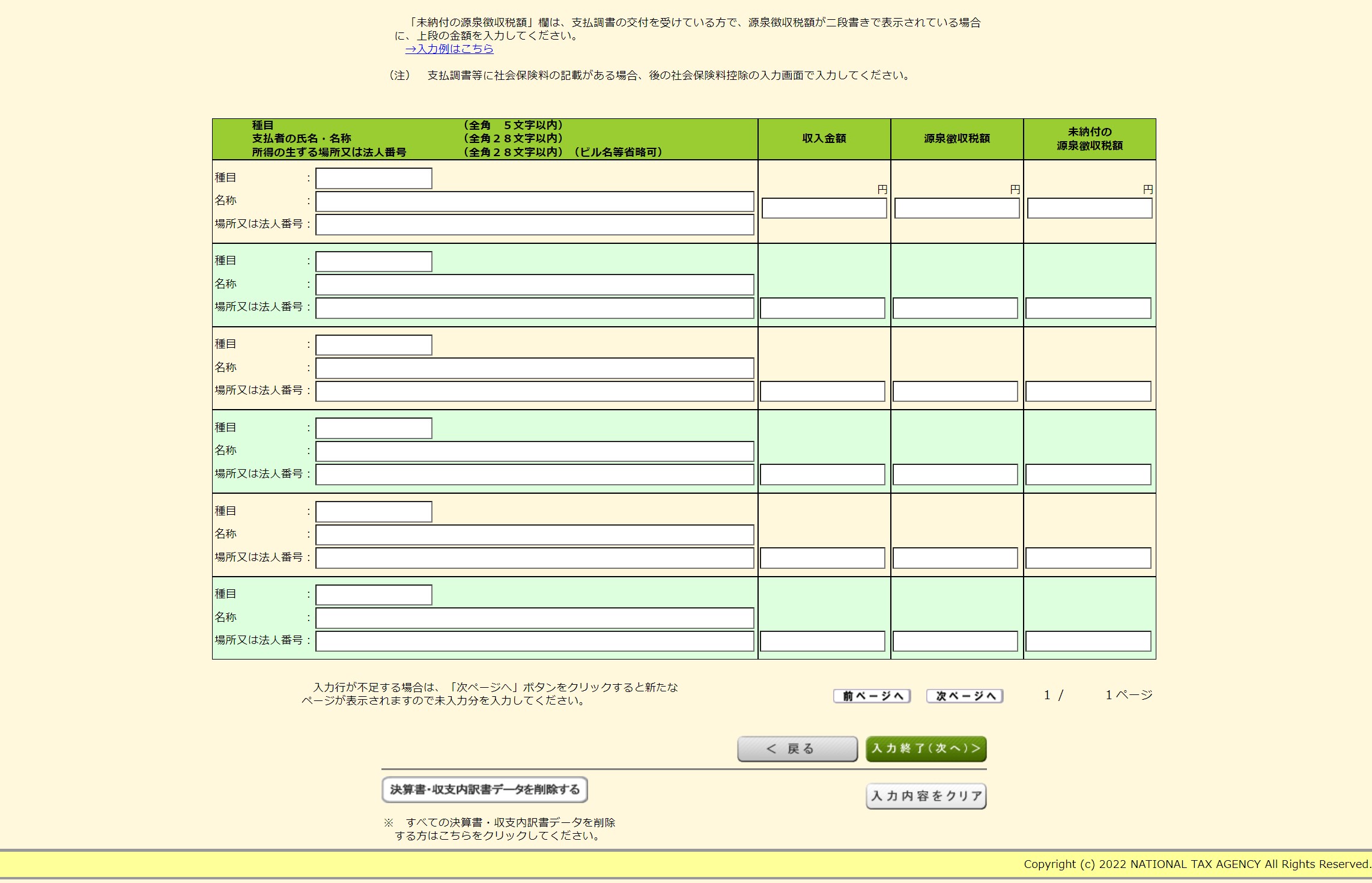Click the 未納付の源泉徴収税額 column header
The image size is (1372, 883).
[x=1090, y=139]
